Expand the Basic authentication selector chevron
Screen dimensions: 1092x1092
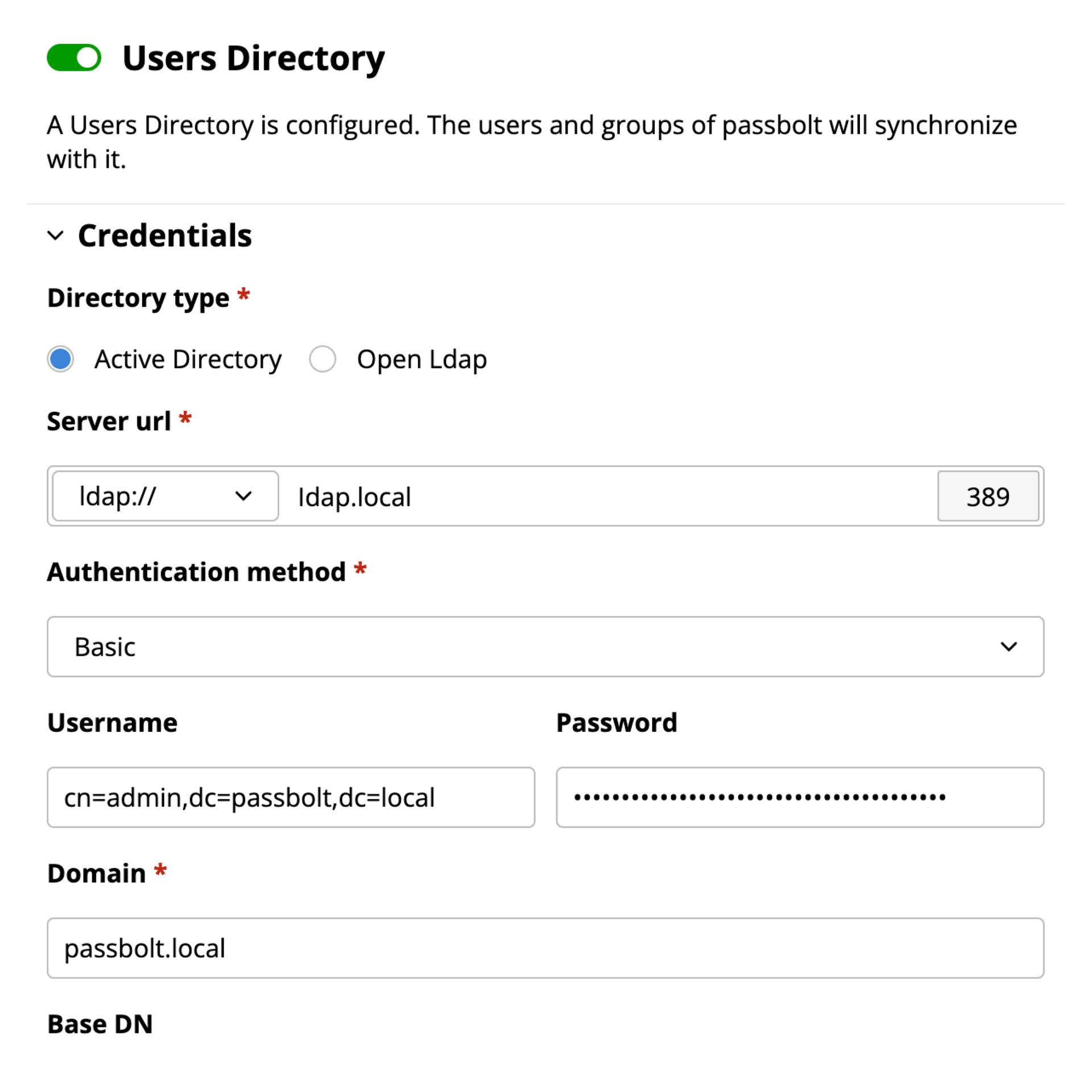(x=1010, y=647)
